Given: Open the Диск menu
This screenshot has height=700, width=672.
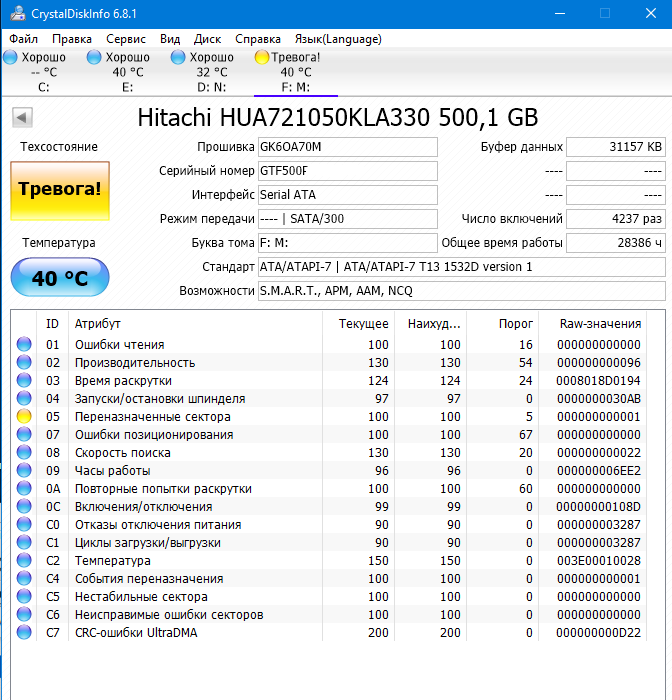Looking at the screenshot, I should tap(207, 39).
